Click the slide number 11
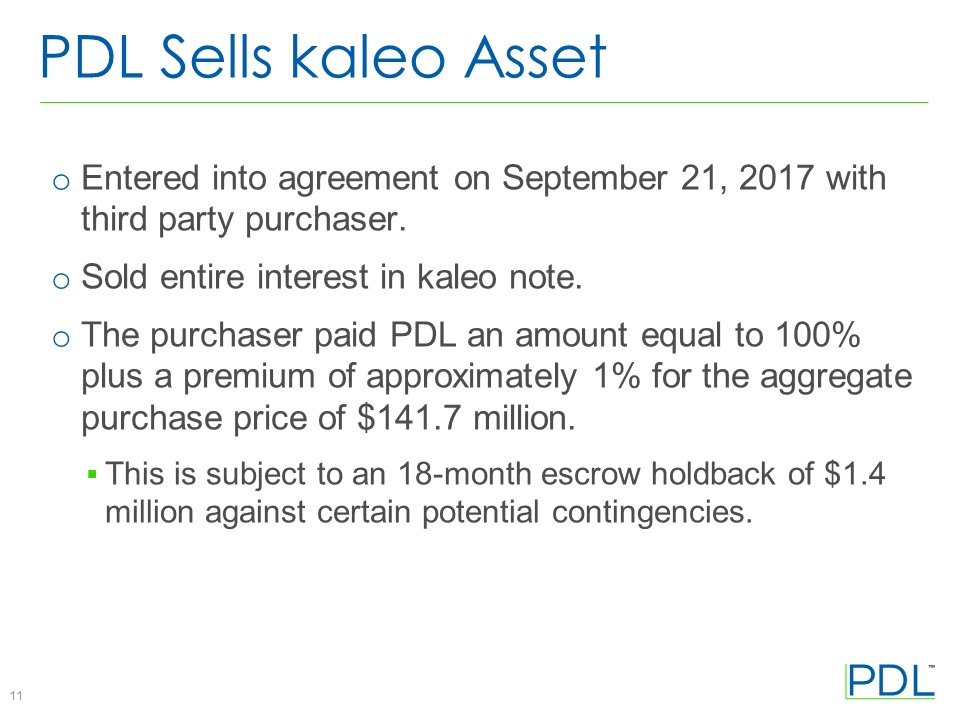Image resolution: width=960 pixels, height=720 pixels. (17, 696)
